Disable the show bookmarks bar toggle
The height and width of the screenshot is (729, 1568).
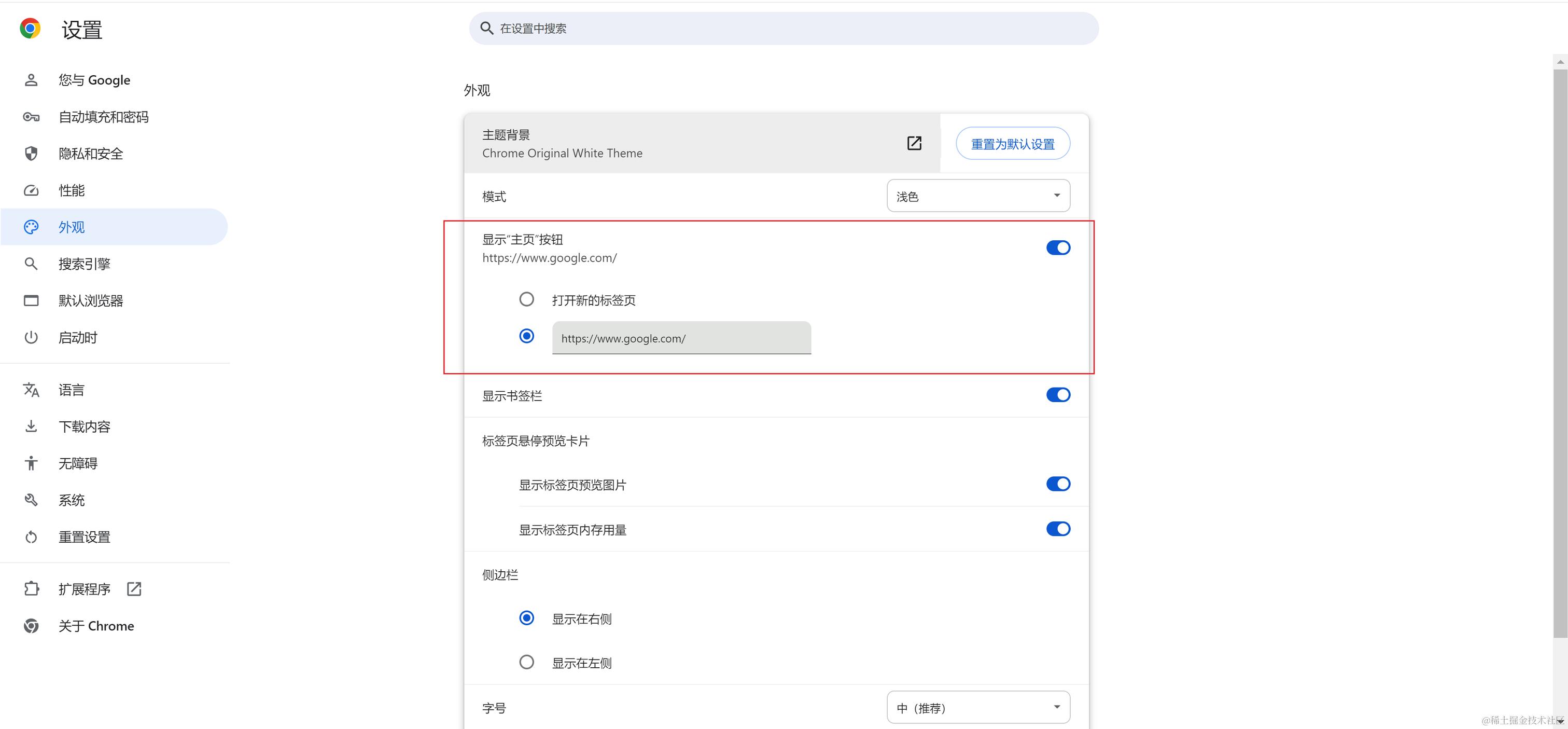point(1058,395)
